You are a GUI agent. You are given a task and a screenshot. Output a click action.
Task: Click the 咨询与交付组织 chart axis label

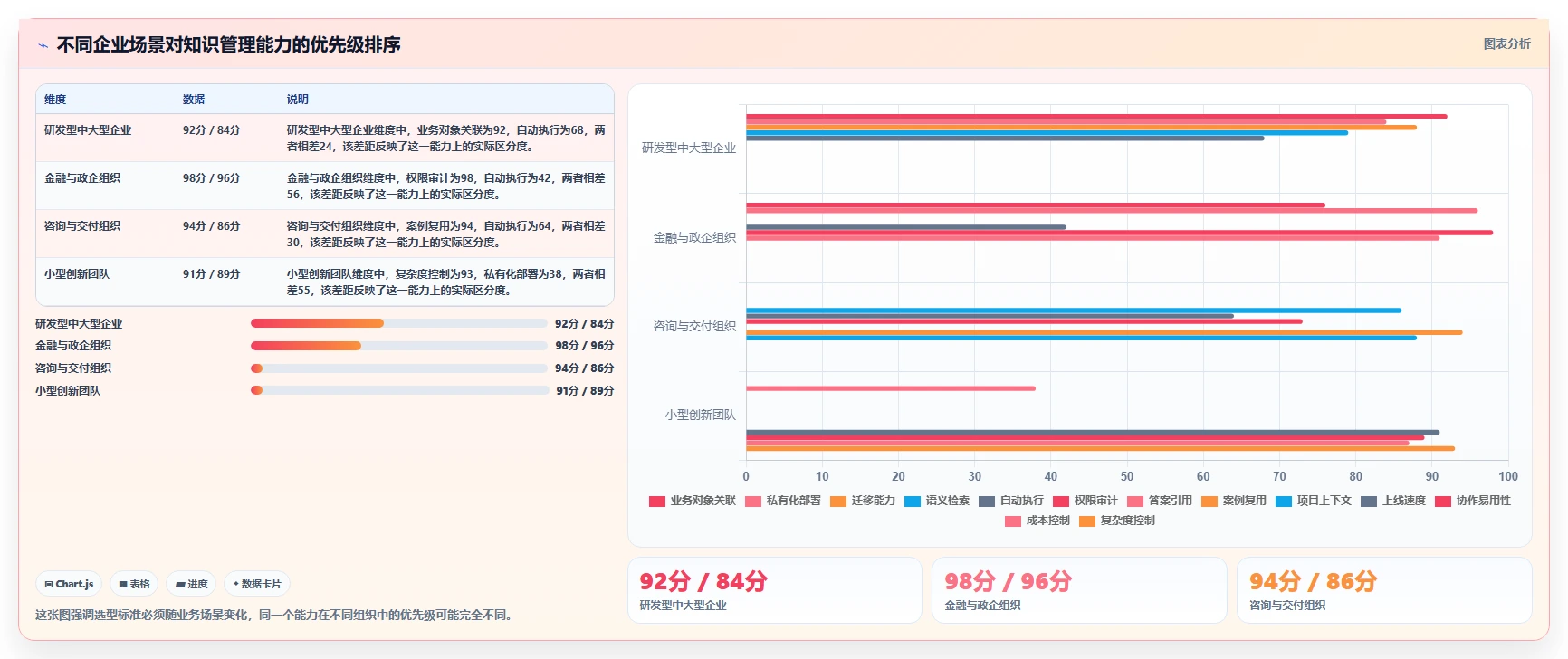point(694,326)
